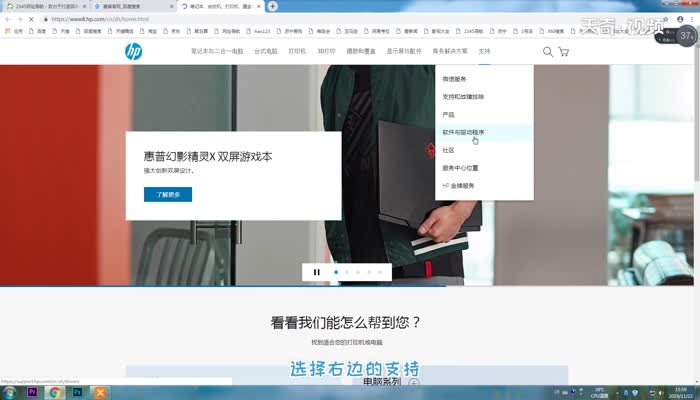The image size is (700, 400).
Task: Open 打印机 navigation menu
Action: coord(297,51)
